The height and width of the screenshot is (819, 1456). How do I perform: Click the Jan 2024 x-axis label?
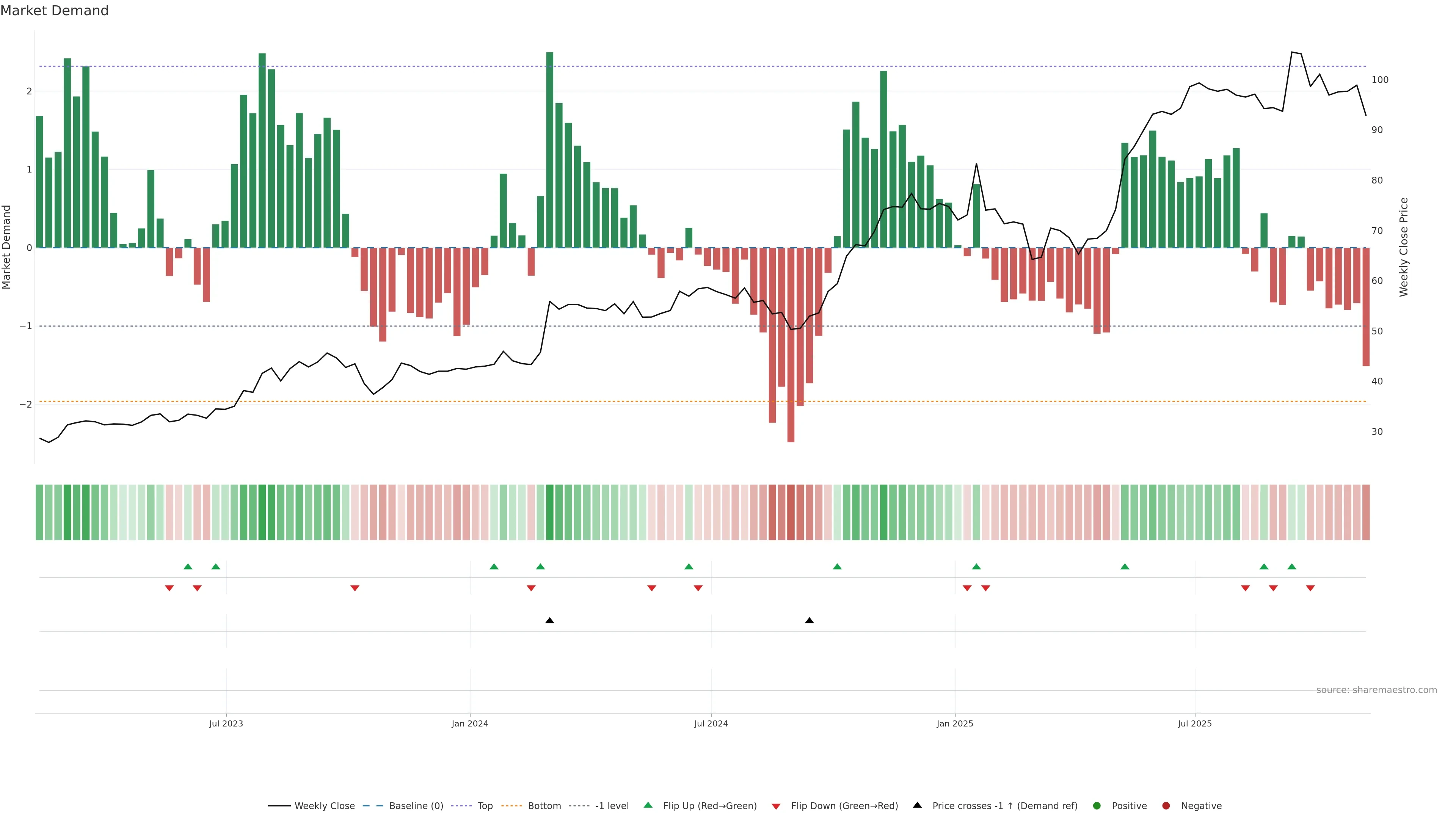click(x=470, y=723)
